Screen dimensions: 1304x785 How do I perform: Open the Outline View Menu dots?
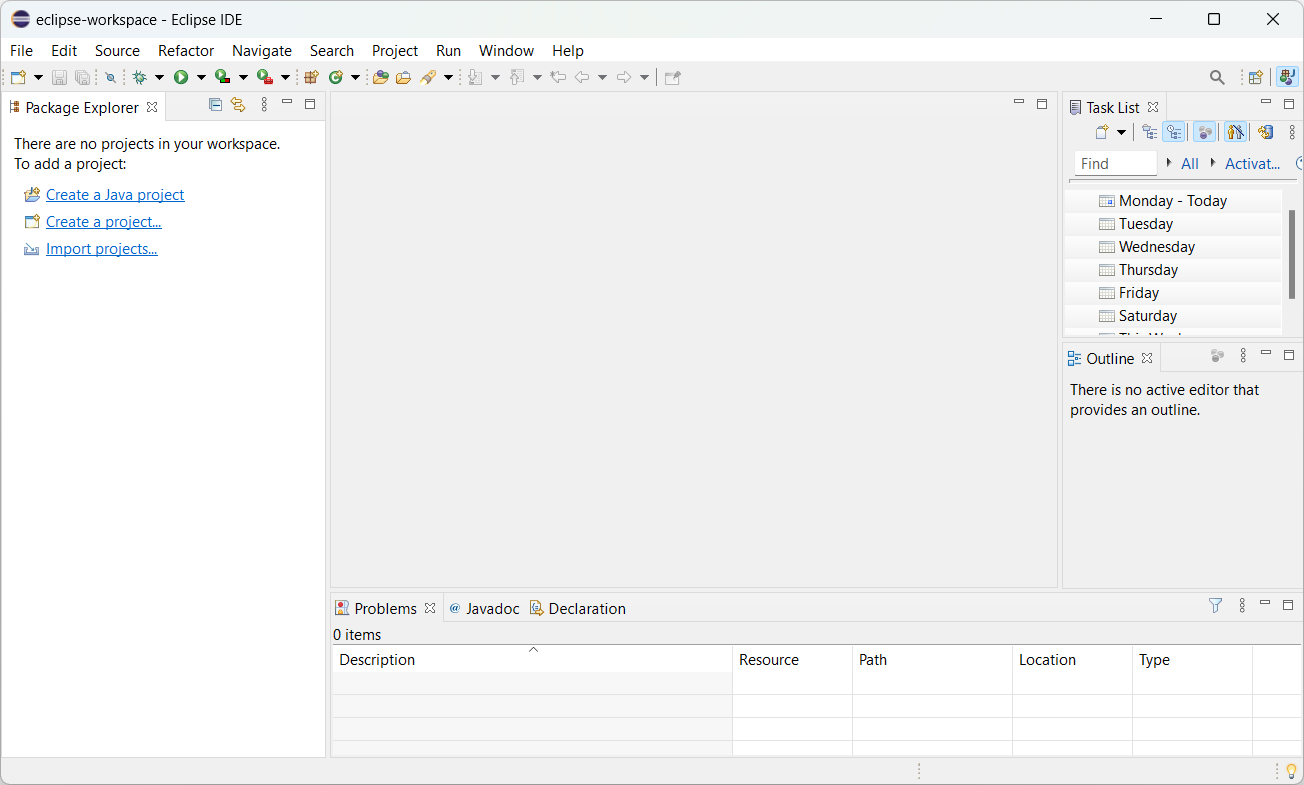(1243, 355)
